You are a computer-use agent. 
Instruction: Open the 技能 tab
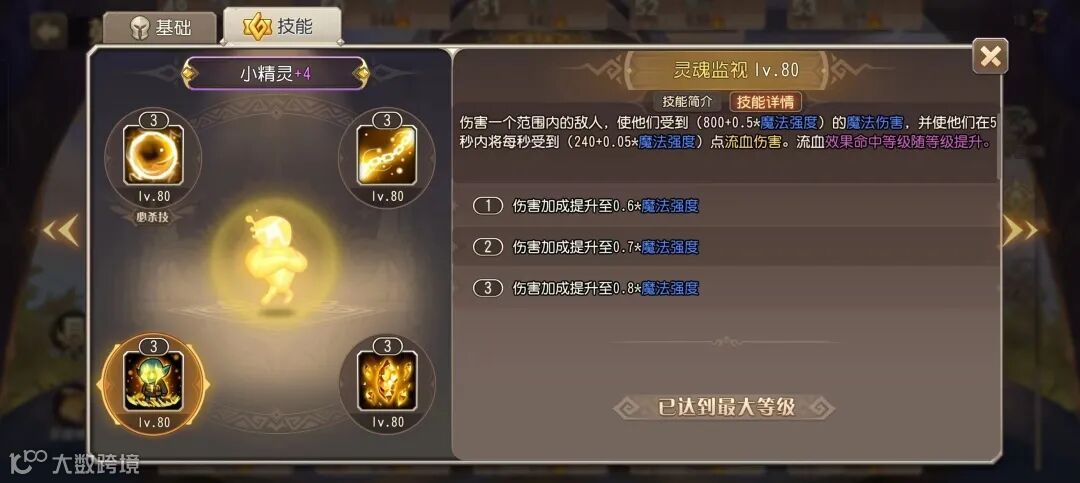click(x=282, y=27)
